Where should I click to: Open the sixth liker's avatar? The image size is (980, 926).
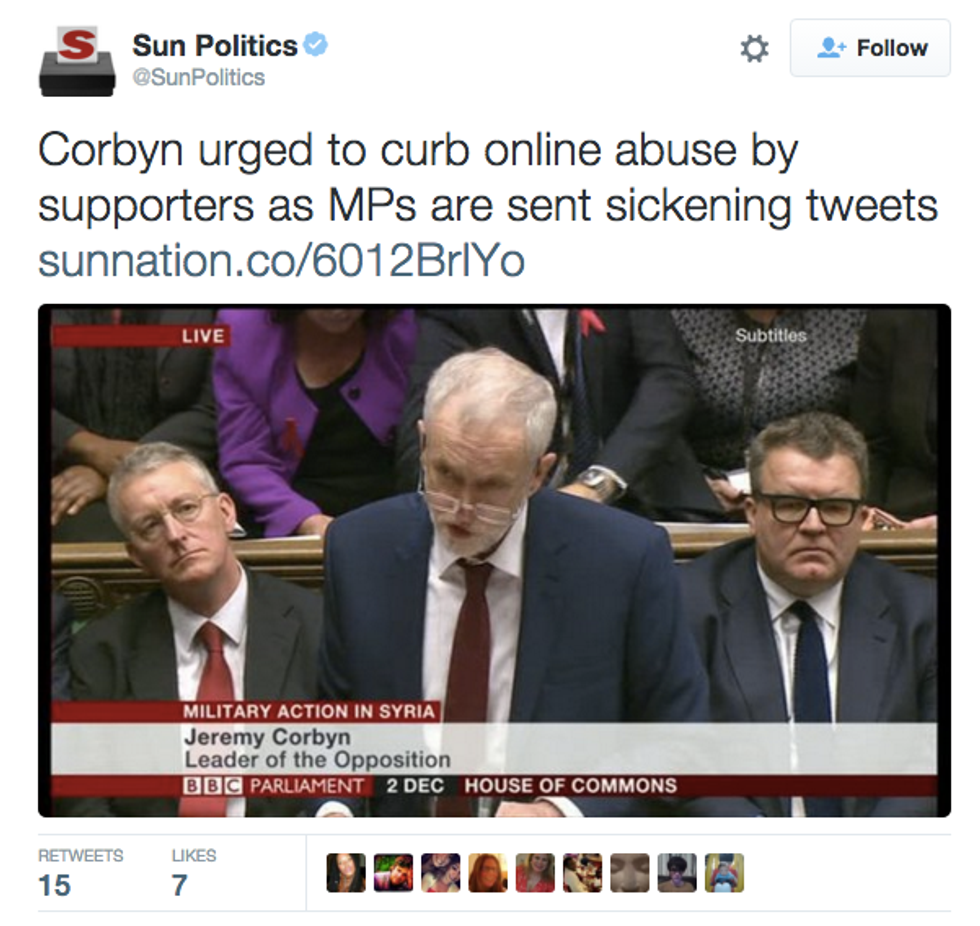[582, 873]
